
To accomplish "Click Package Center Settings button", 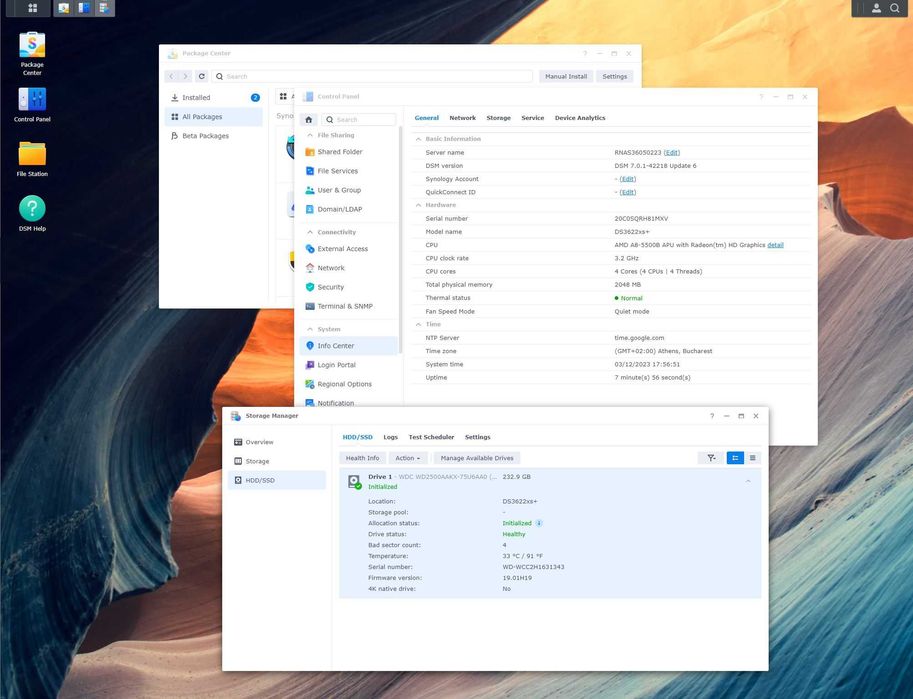I will [x=615, y=76].
